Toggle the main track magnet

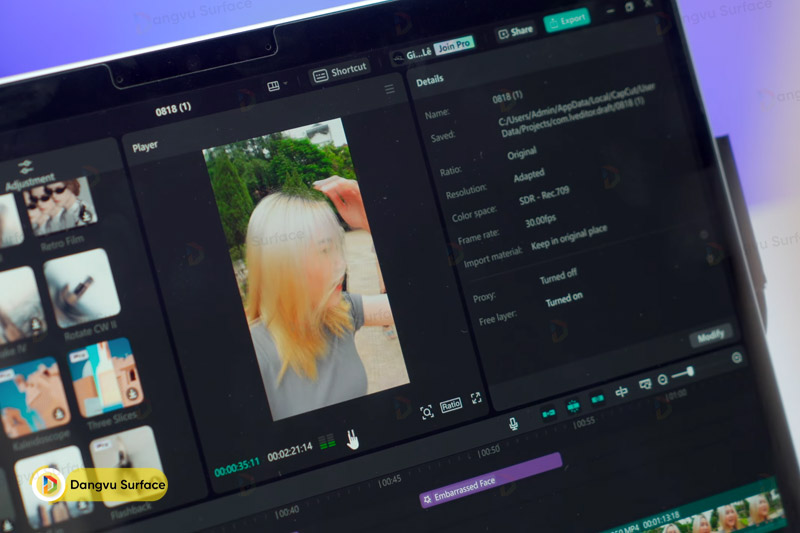(548, 413)
